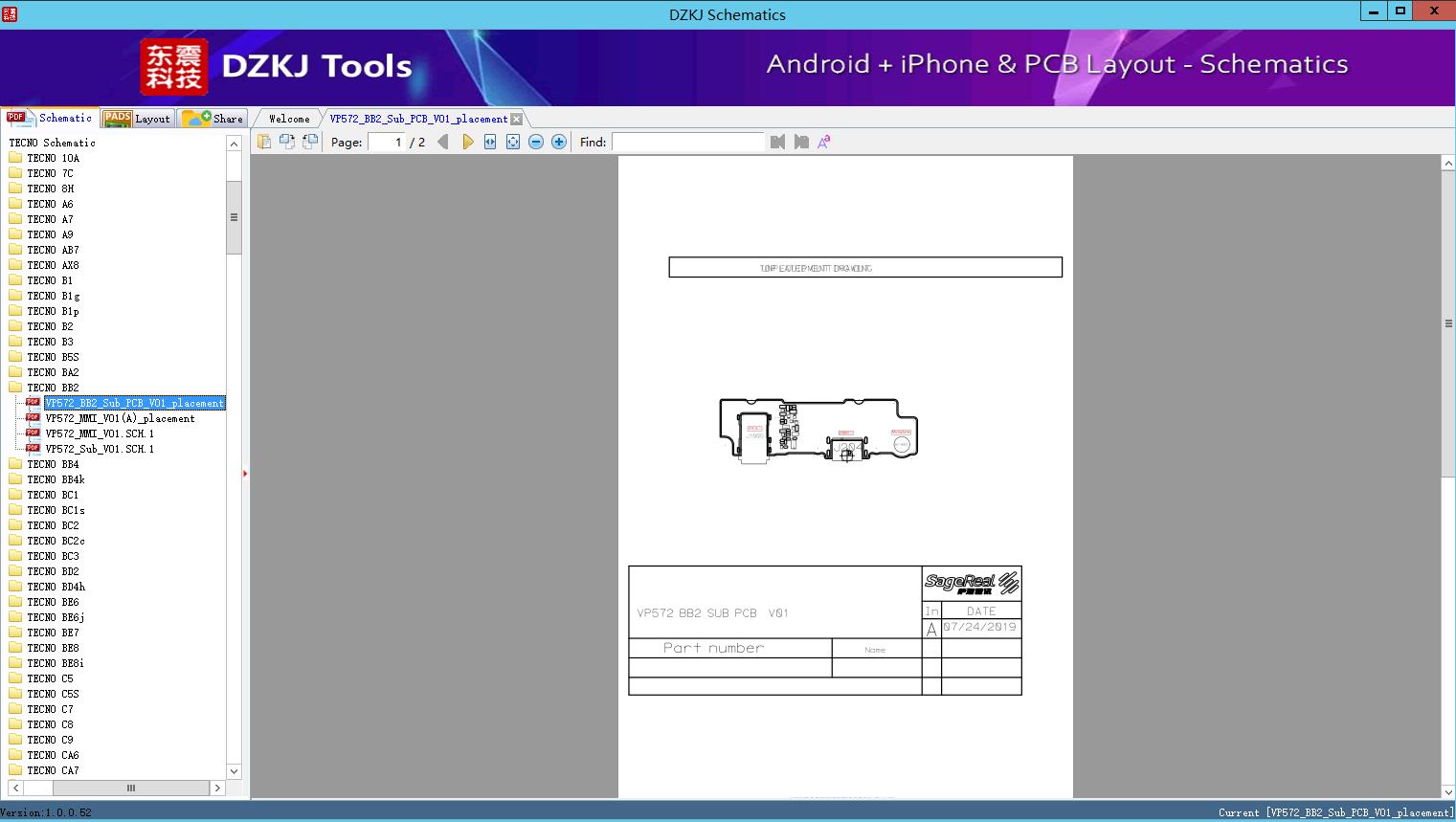Click the document view's vertical scrollbar thumb
The width and height of the screenshot is (1456, 822).
1448,323
